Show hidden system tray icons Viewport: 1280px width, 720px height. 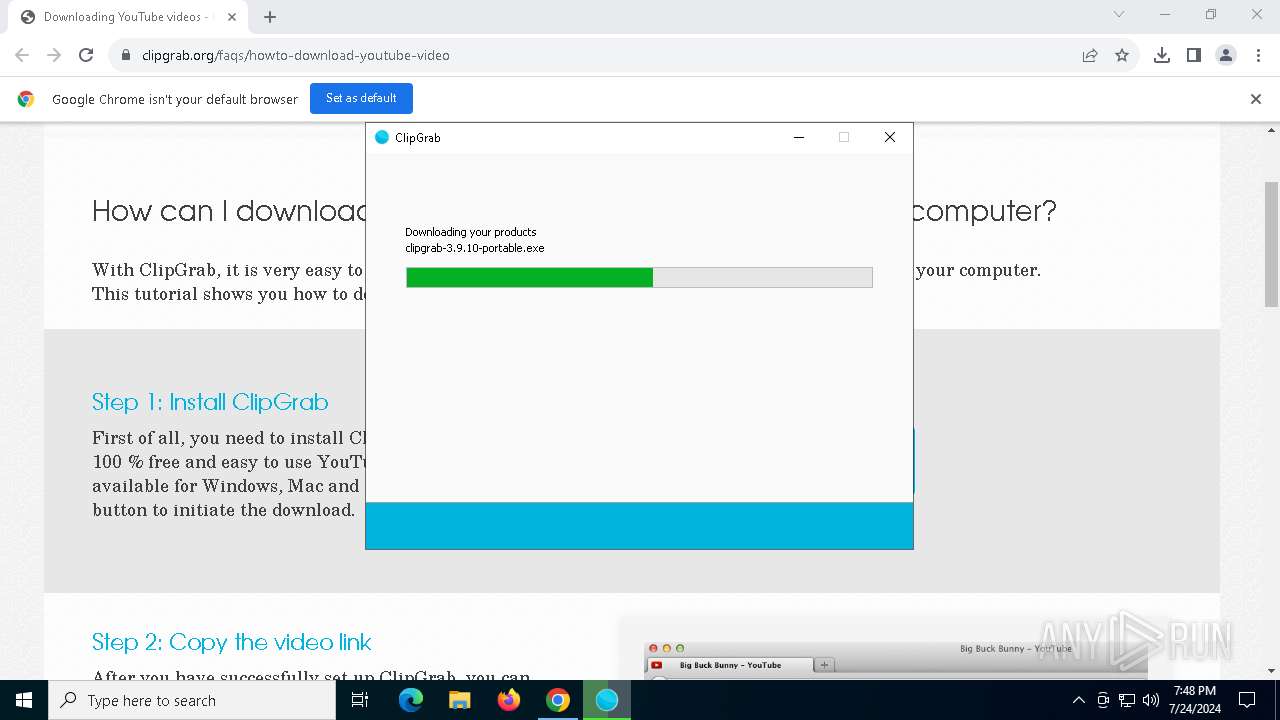point(1079,700)
